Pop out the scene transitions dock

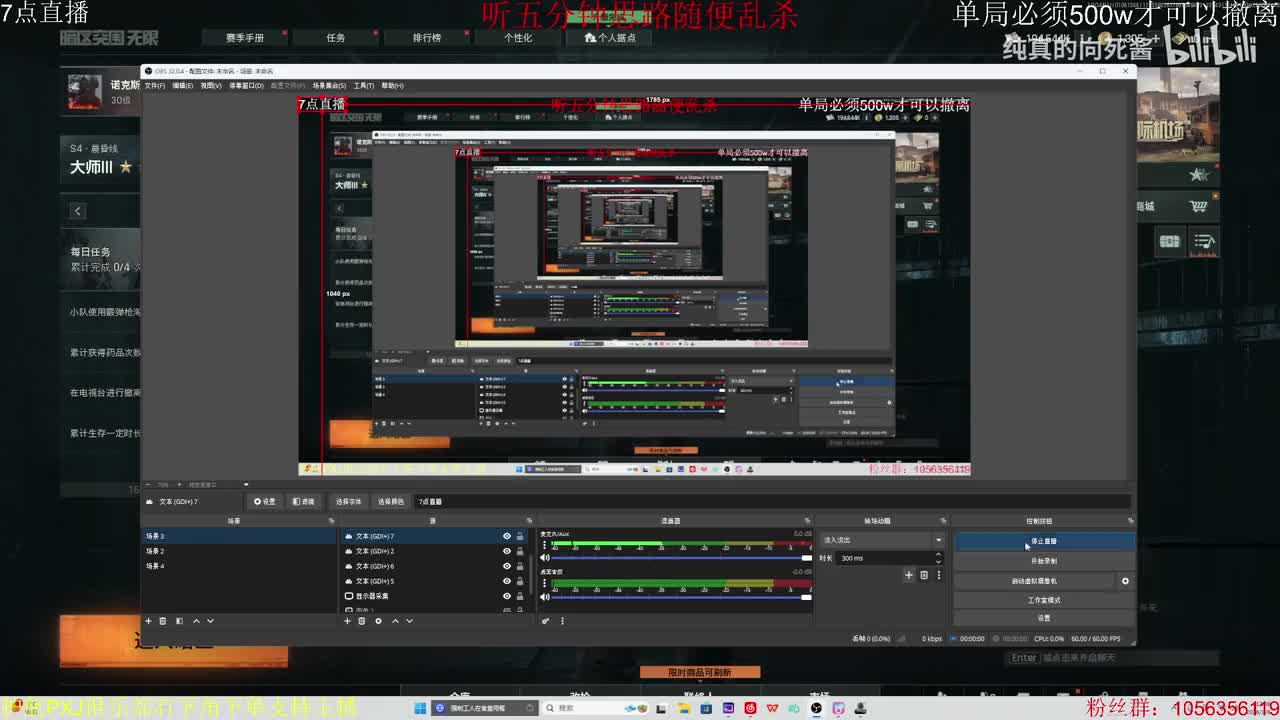[943, 521]
